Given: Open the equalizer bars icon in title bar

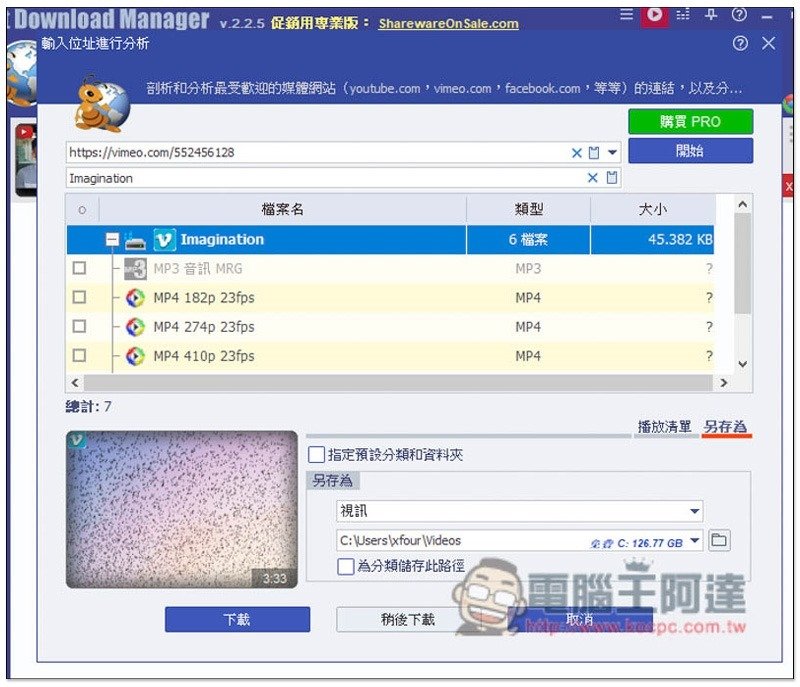Looking at the screenshot, I should pos(683,15).
